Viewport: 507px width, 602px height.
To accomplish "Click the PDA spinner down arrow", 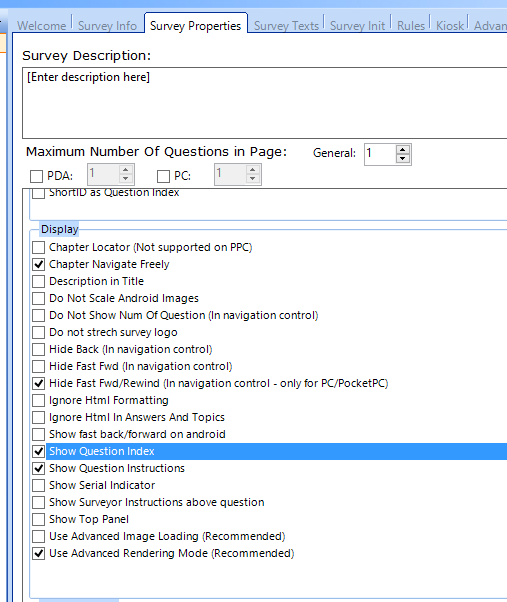I will click(126, 179).
